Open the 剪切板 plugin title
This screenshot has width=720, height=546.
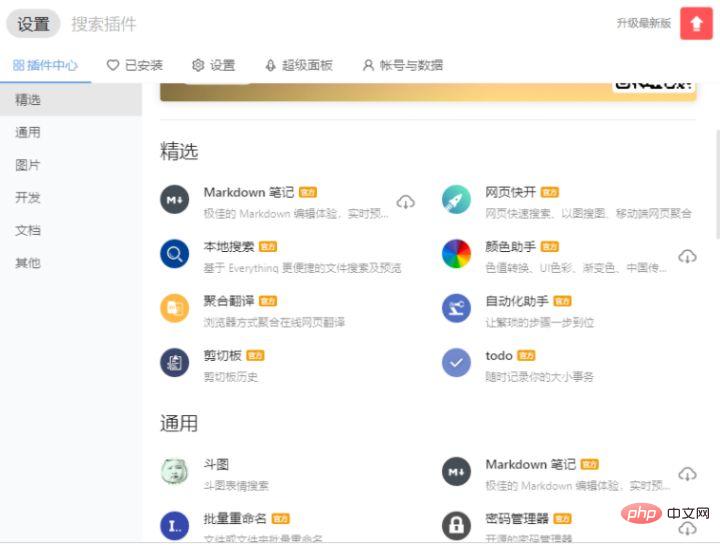pyautogui.click(x=223, y=355)
